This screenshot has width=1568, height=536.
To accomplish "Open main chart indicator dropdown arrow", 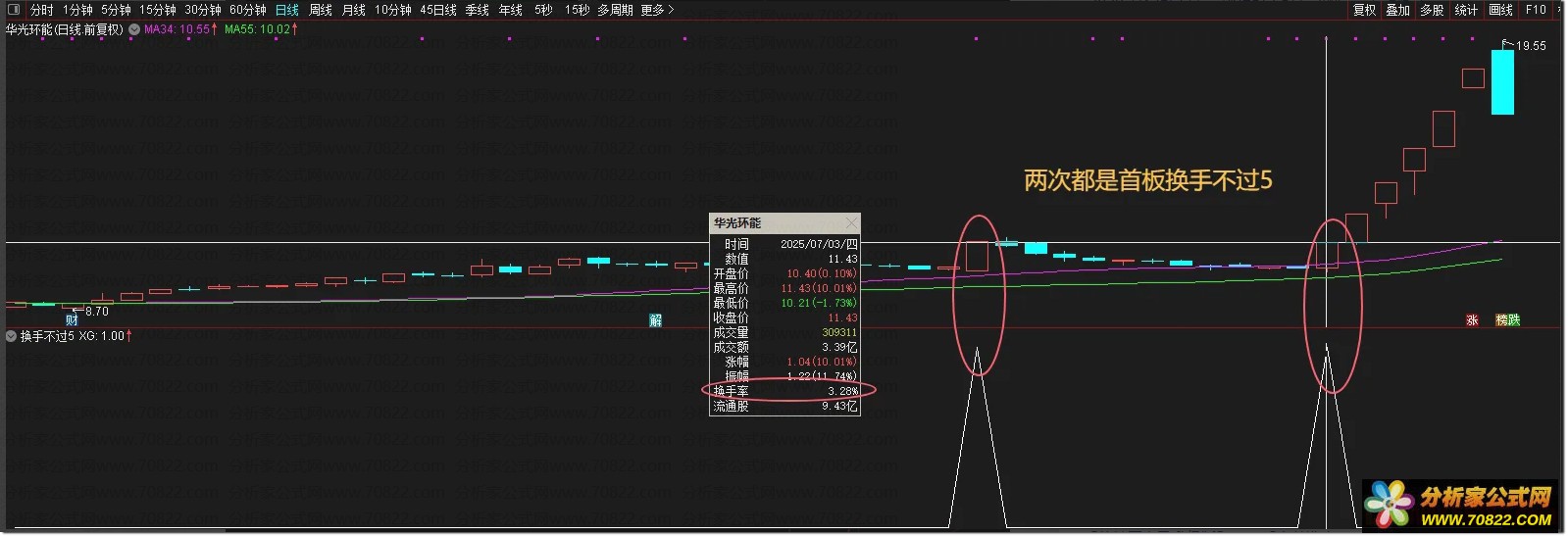I will [x=134, y=29].
